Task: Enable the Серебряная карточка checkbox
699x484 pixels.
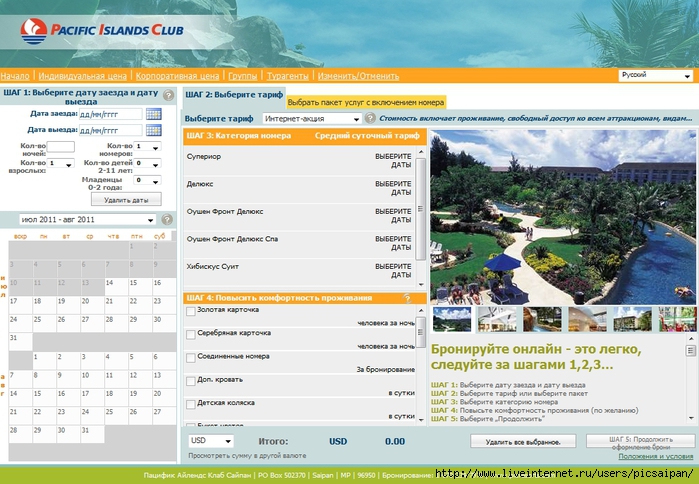Action: [191, 333]
